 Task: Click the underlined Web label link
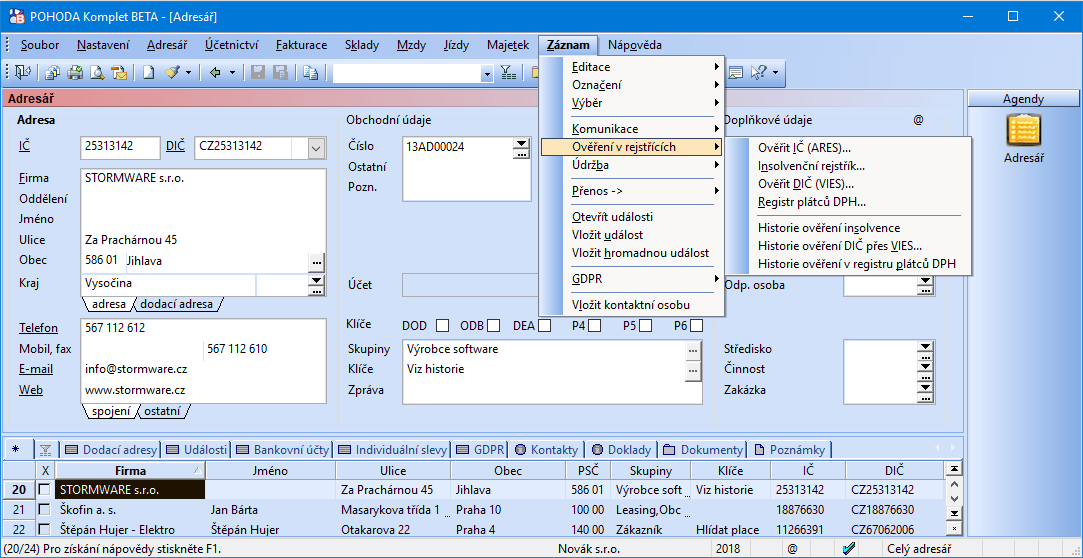coord(31,390)
